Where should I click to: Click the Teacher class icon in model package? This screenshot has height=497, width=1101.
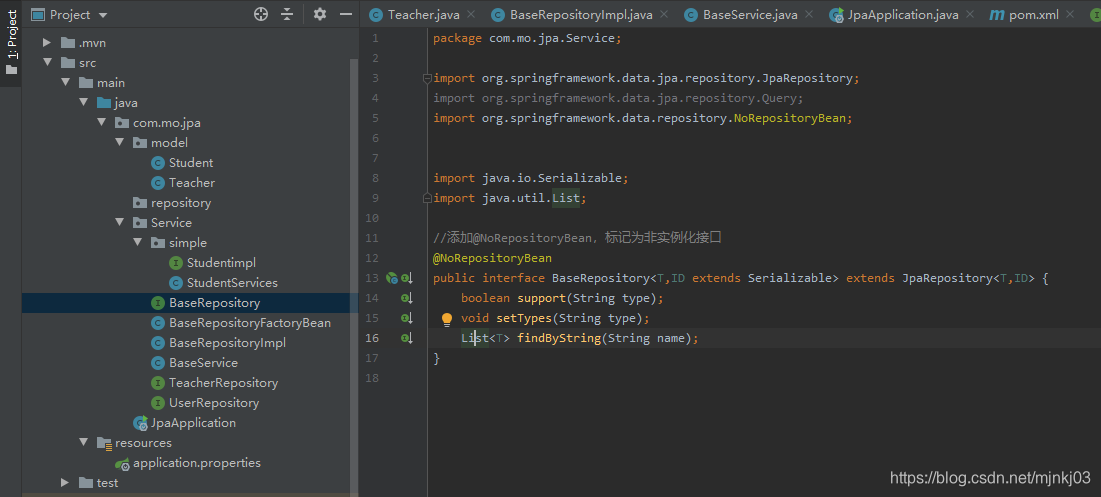click(158, 183)
